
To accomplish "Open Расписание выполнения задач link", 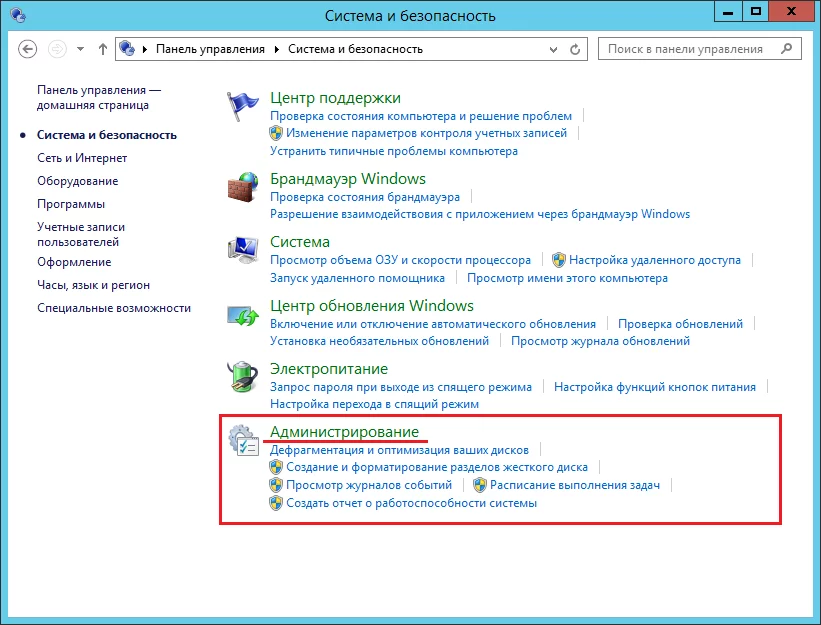I will tap(574, 485).
